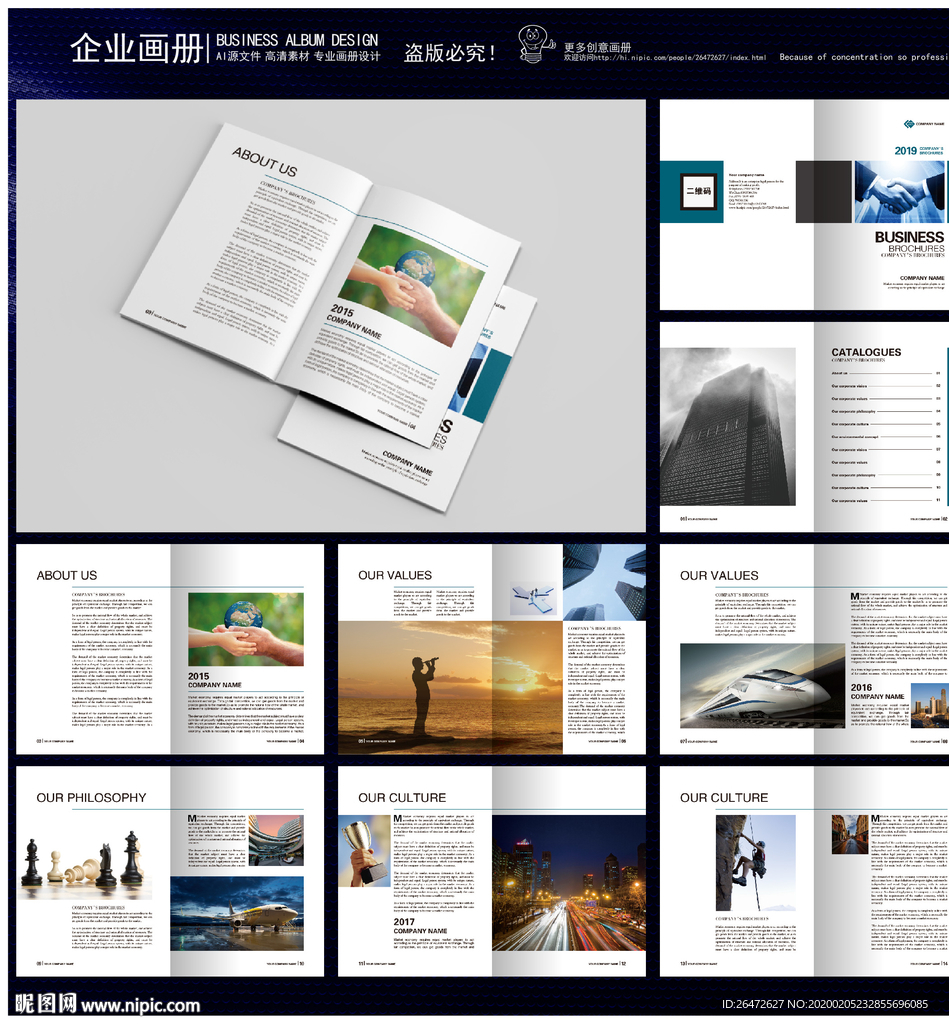
Task: Select the BUSINESS BROCHURES cover title
Action: coord(909,242)
